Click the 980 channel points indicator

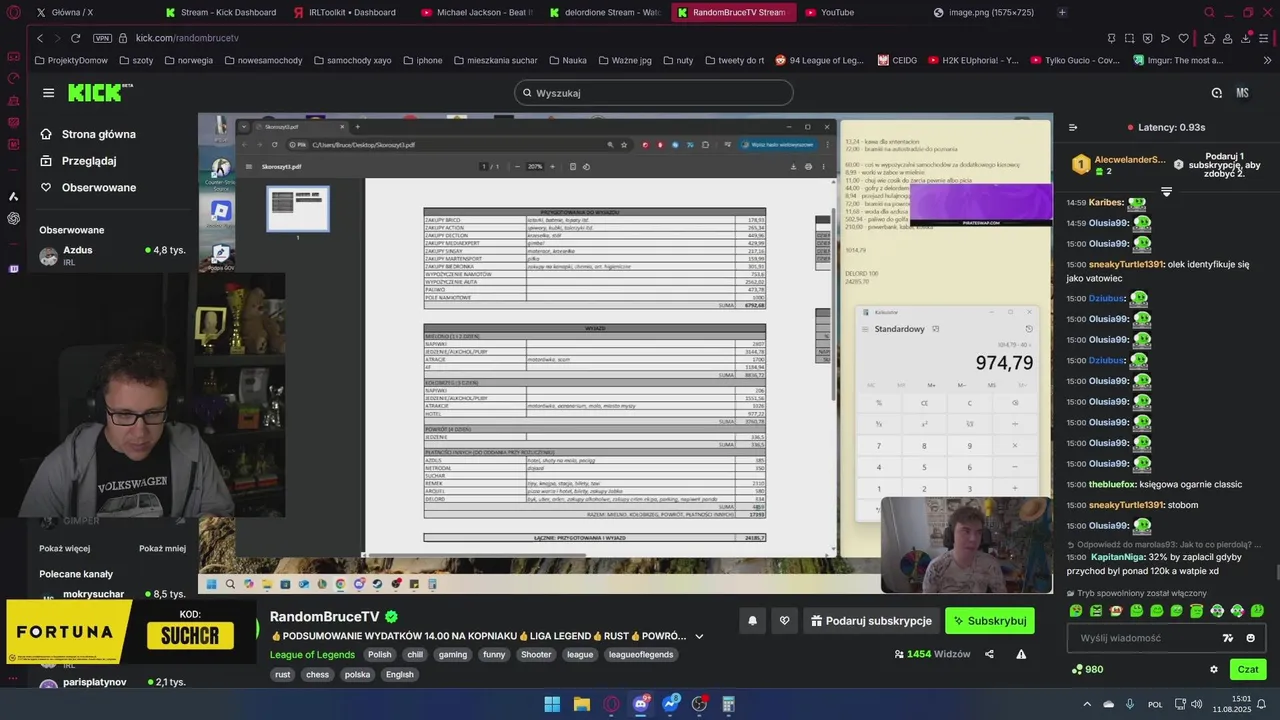pos(1087,669)
